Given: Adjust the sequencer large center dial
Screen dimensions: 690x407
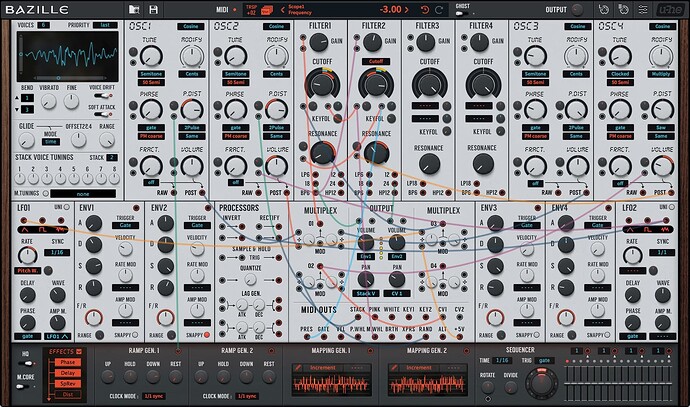Looking at the screenshot, I should click(x=541, y=382).
